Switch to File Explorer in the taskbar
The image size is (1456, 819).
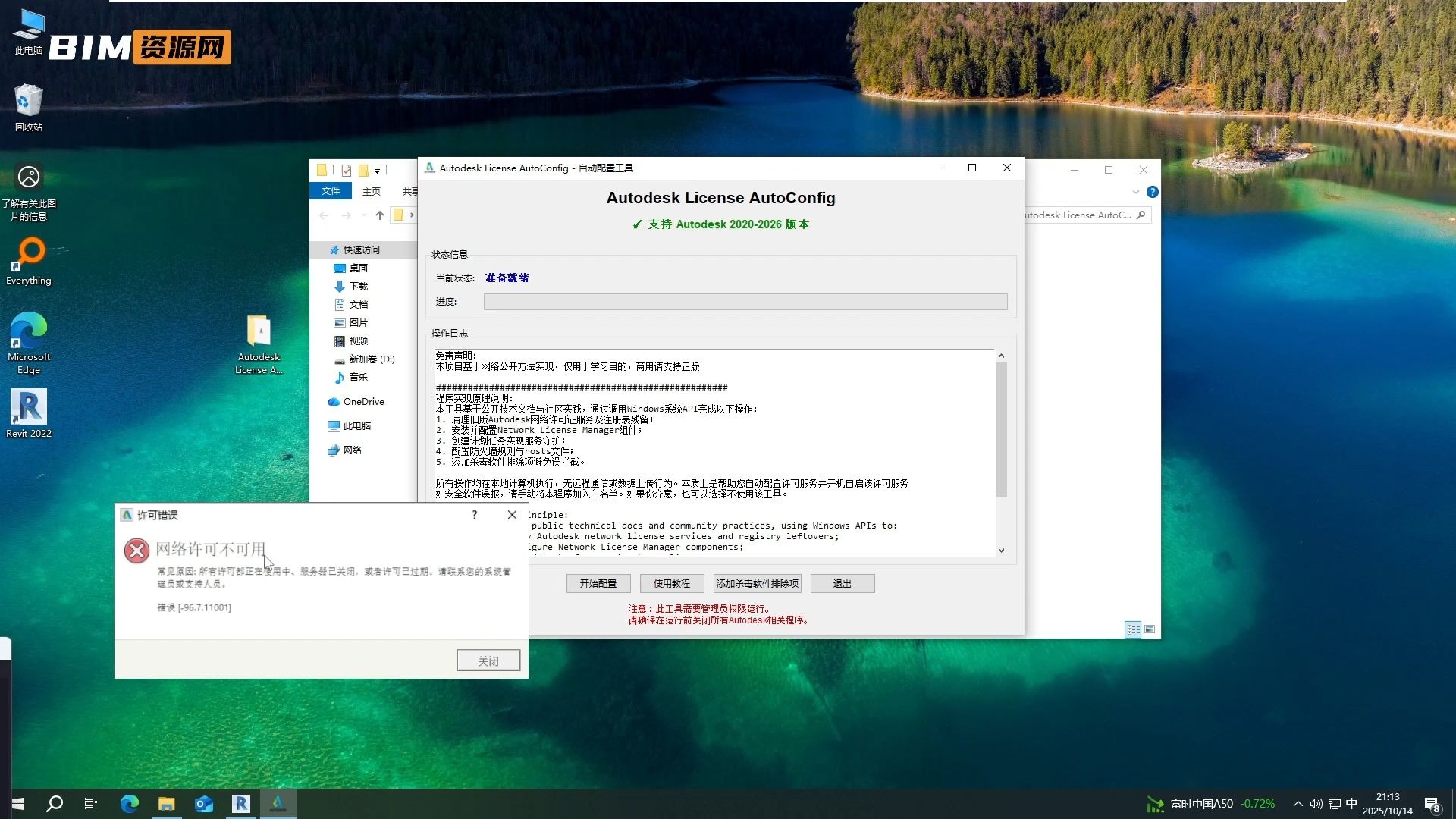tap(167, 804)
